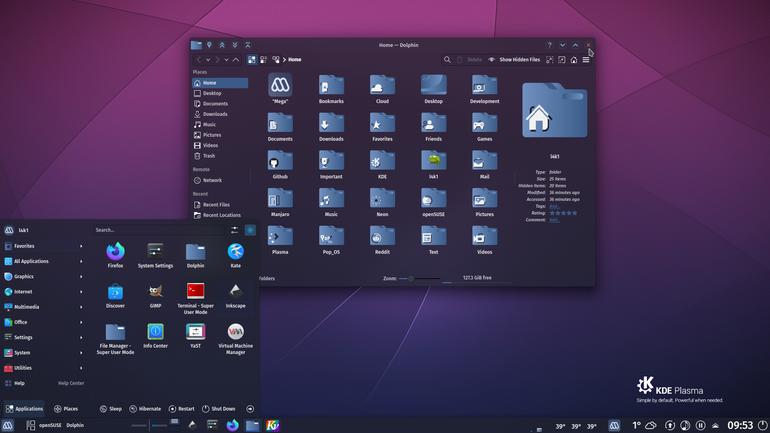Toggle Show Hidden Files in Dolphin
Screen dimensions: 770x433
(514, 59)
